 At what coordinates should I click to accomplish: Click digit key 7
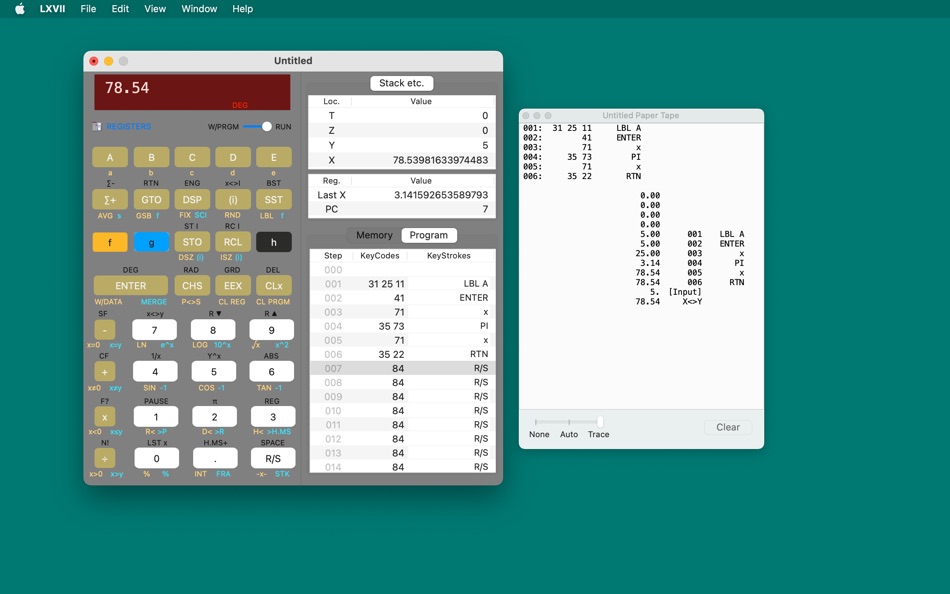154,330
